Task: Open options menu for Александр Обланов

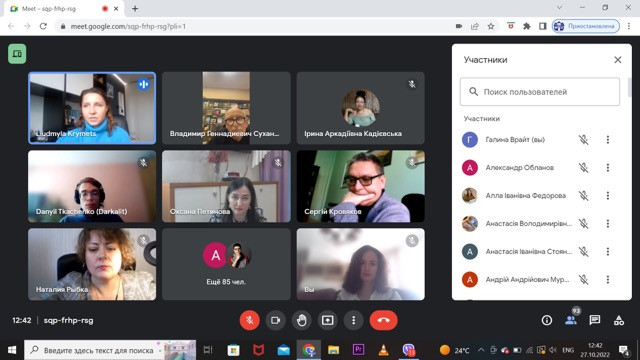Action: point(608,168)
